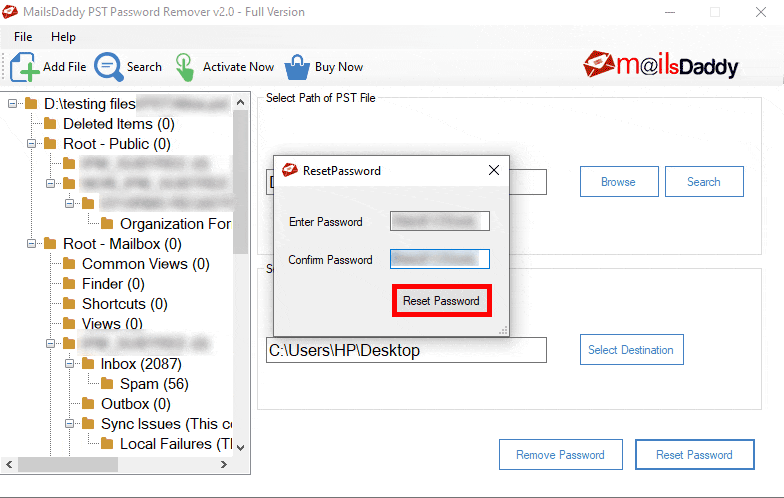Click the Browse button

619,182
